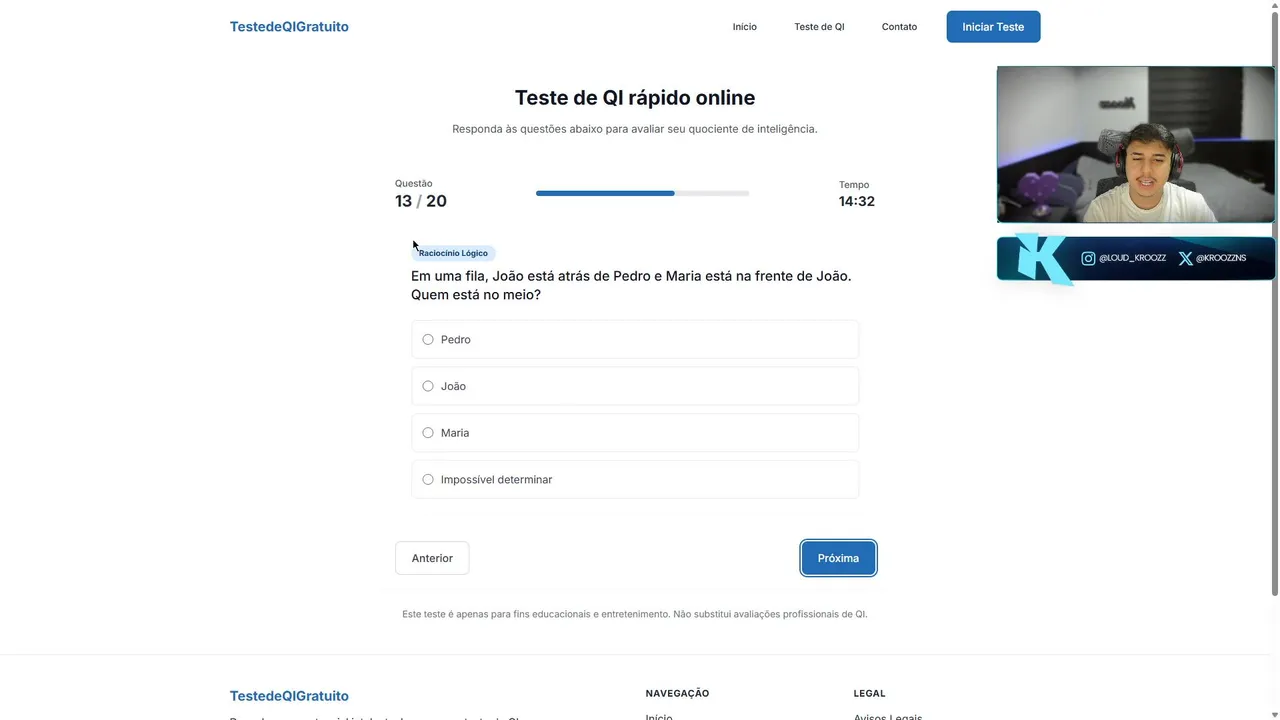This screenshot has height=720, width=1280.
Task: Select the Pedro radio button
Action: (x=428, y=340)
